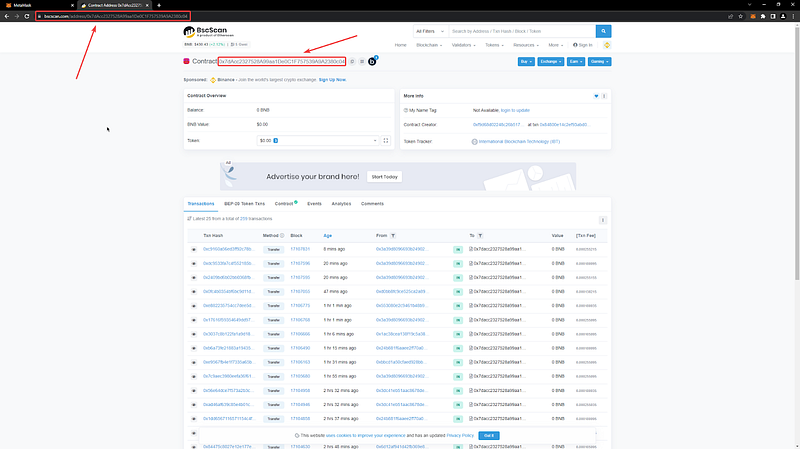800x449 pixels.
Task: Filter the From column
Action: point(393,236)
